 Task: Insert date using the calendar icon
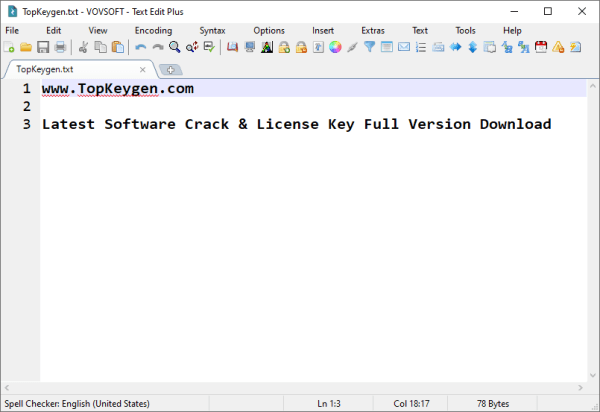point(541,47)
